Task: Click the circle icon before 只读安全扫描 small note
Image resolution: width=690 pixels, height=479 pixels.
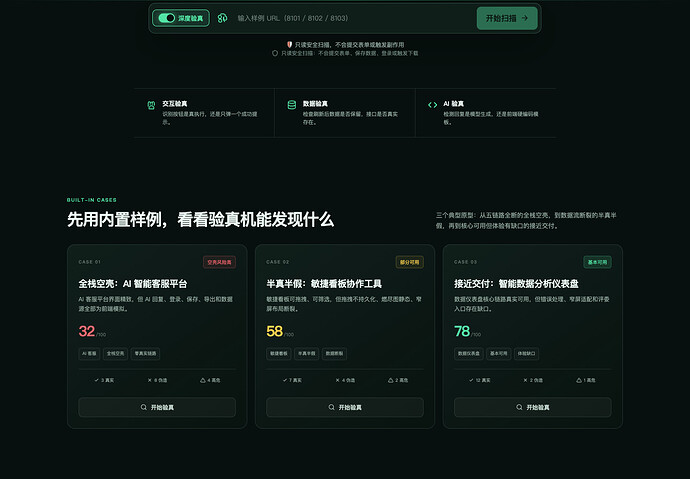Action: 275,53
